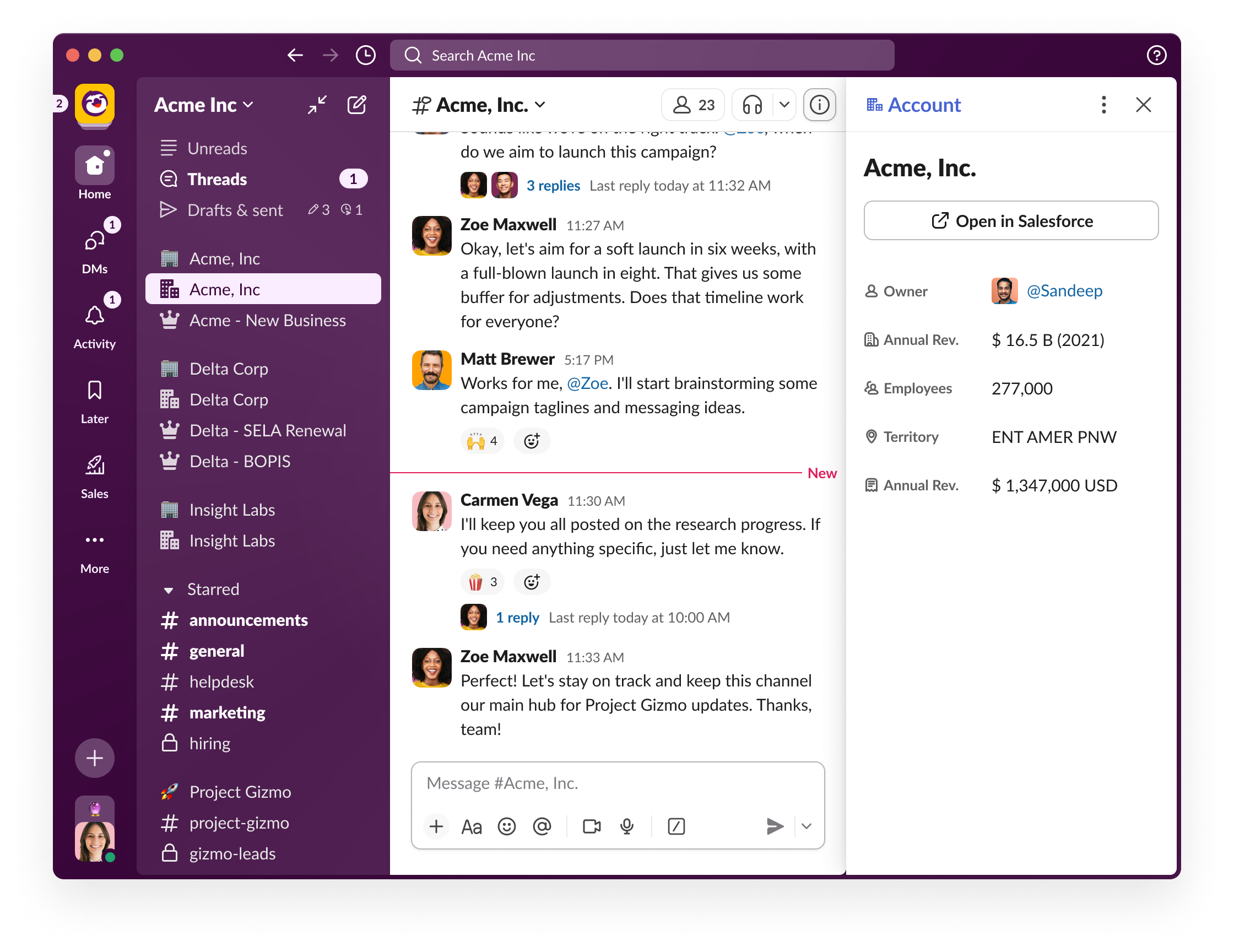Open Drafts & sent
The height and width of the screenshot is (952, 1234).
click(x=263, y=210)
